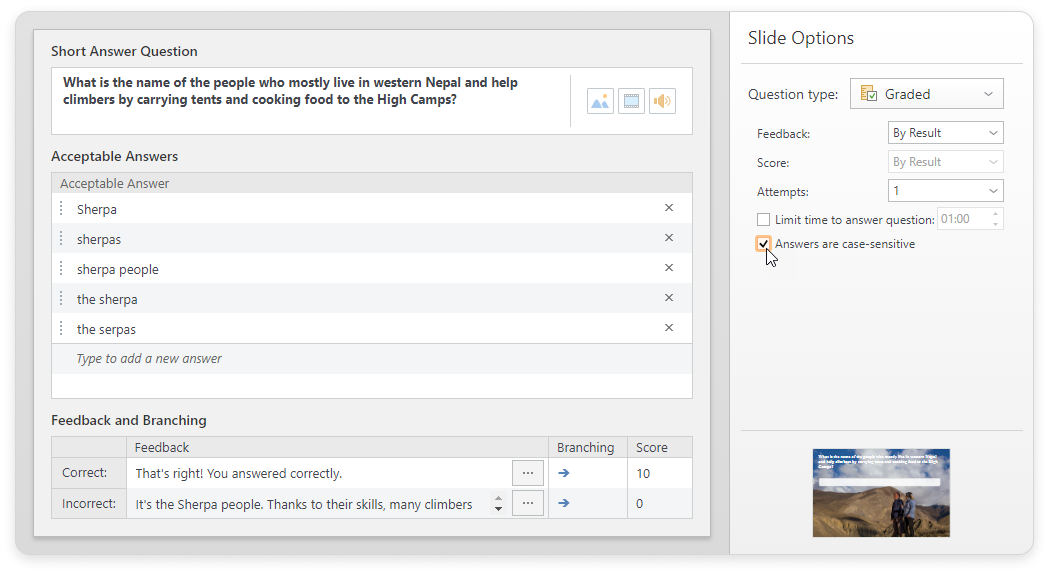The width and height of the screenshot is (1049, 574).
Task: Delete the 'Sherpa' acceptable answer
Action: (669, 208)
